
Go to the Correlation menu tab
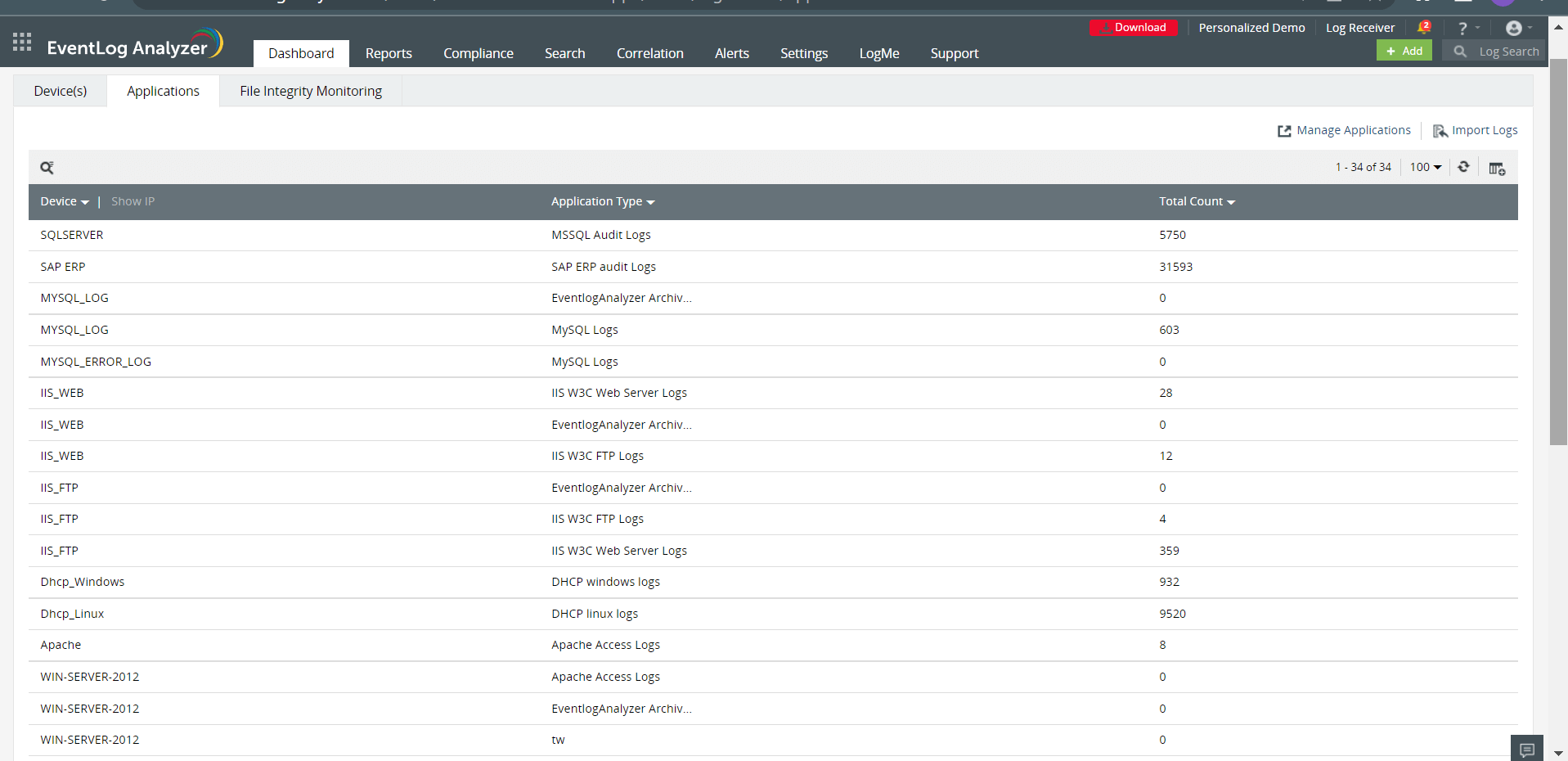point(649,53)
